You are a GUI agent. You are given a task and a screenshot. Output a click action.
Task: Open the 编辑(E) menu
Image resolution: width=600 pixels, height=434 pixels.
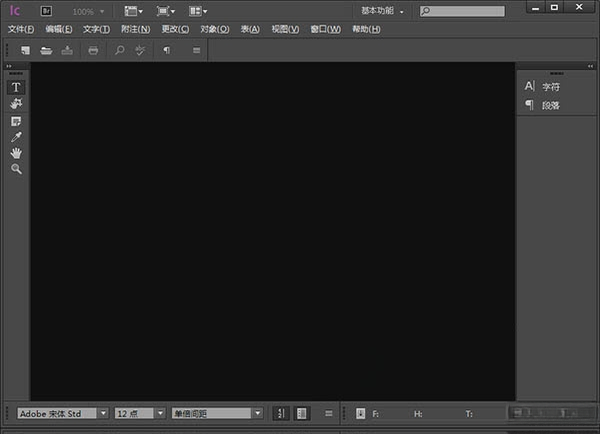[59, 29]
